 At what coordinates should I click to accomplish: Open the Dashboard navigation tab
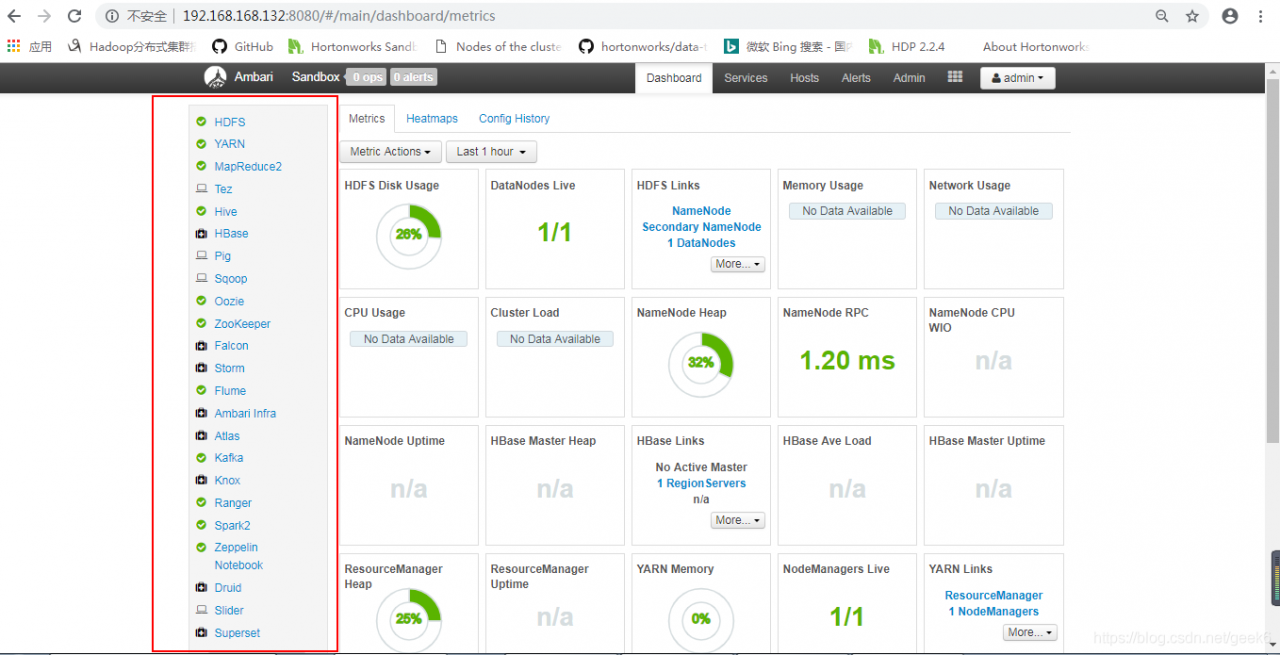click(674, 78)
